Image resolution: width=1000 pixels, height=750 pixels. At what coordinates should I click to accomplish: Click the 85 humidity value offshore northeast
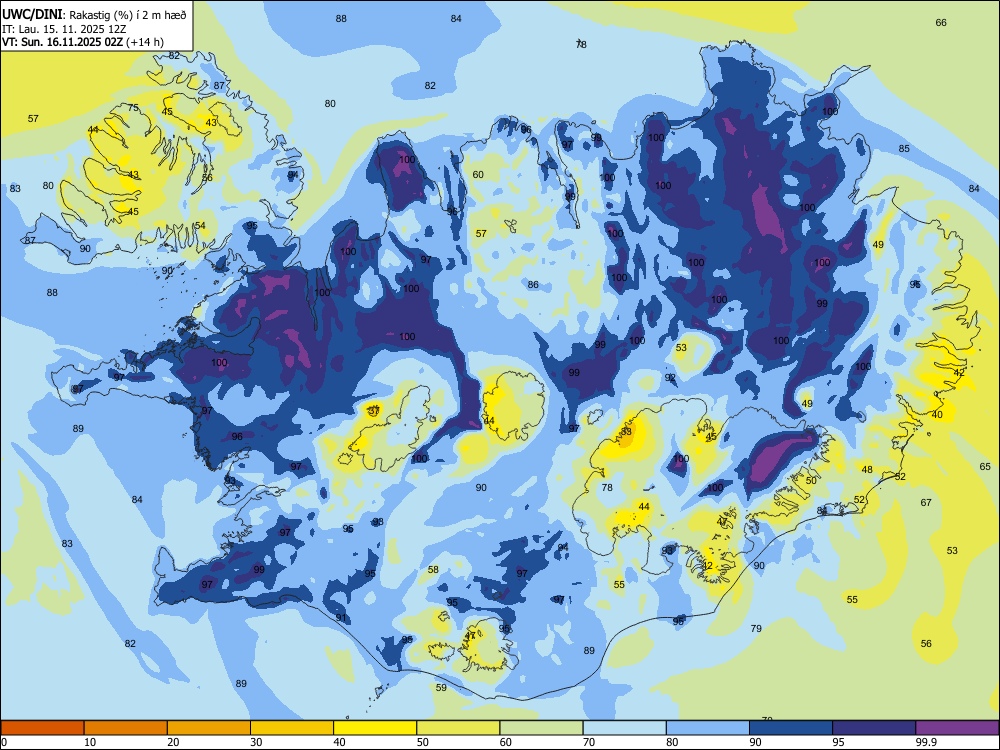(x=904, y=149)
